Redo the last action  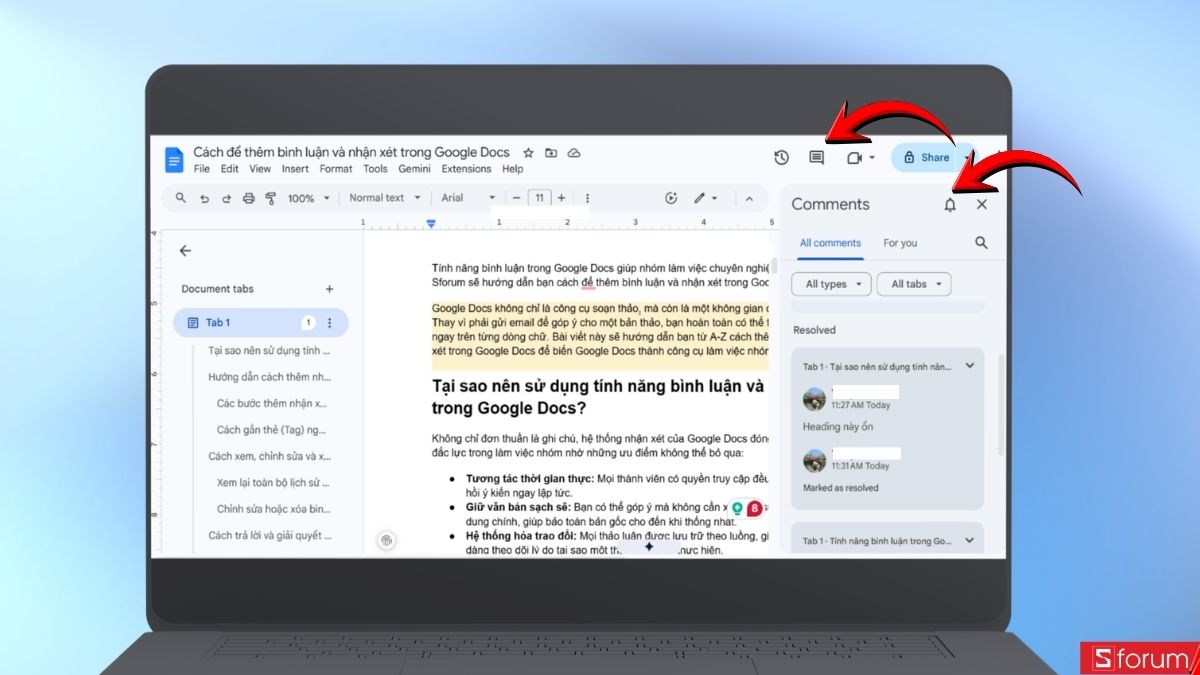pos(226,198)
